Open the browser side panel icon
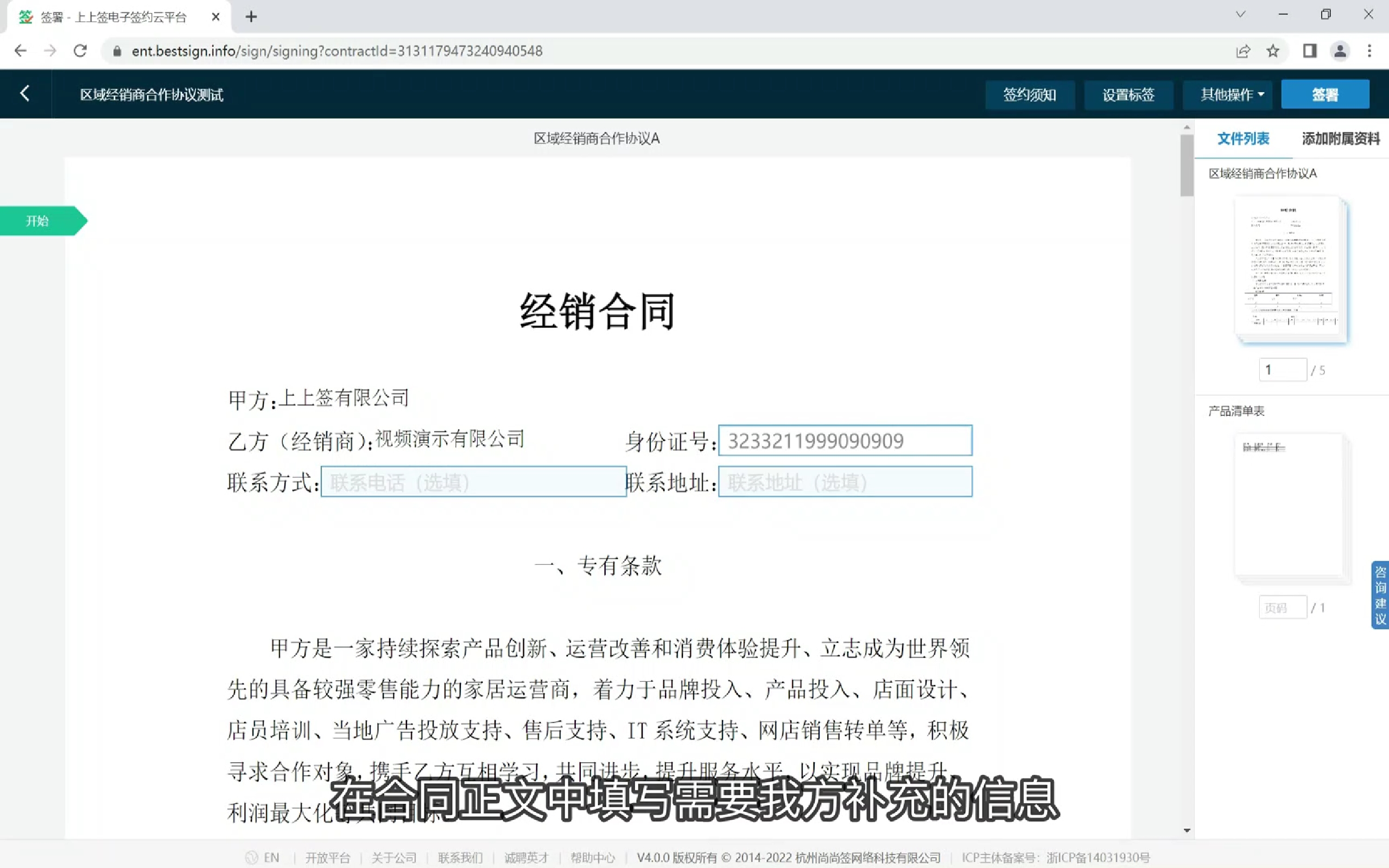 coord(1310,50)
